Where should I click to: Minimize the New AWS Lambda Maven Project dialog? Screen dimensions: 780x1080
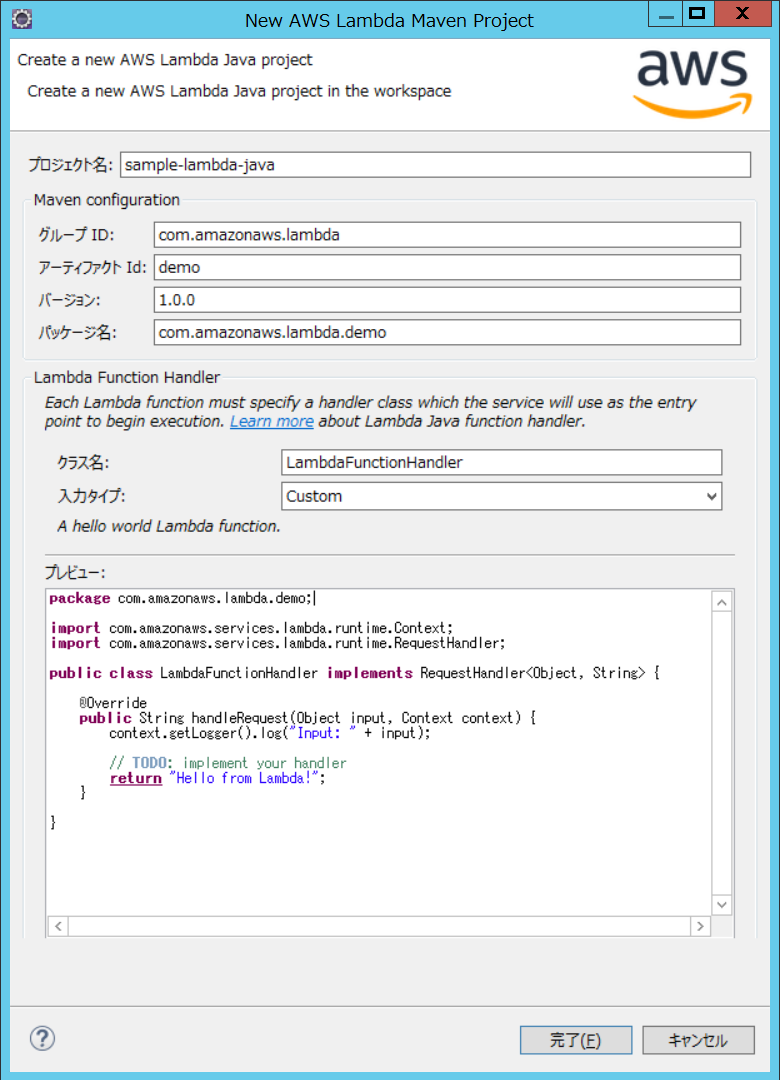pos(666,14)
